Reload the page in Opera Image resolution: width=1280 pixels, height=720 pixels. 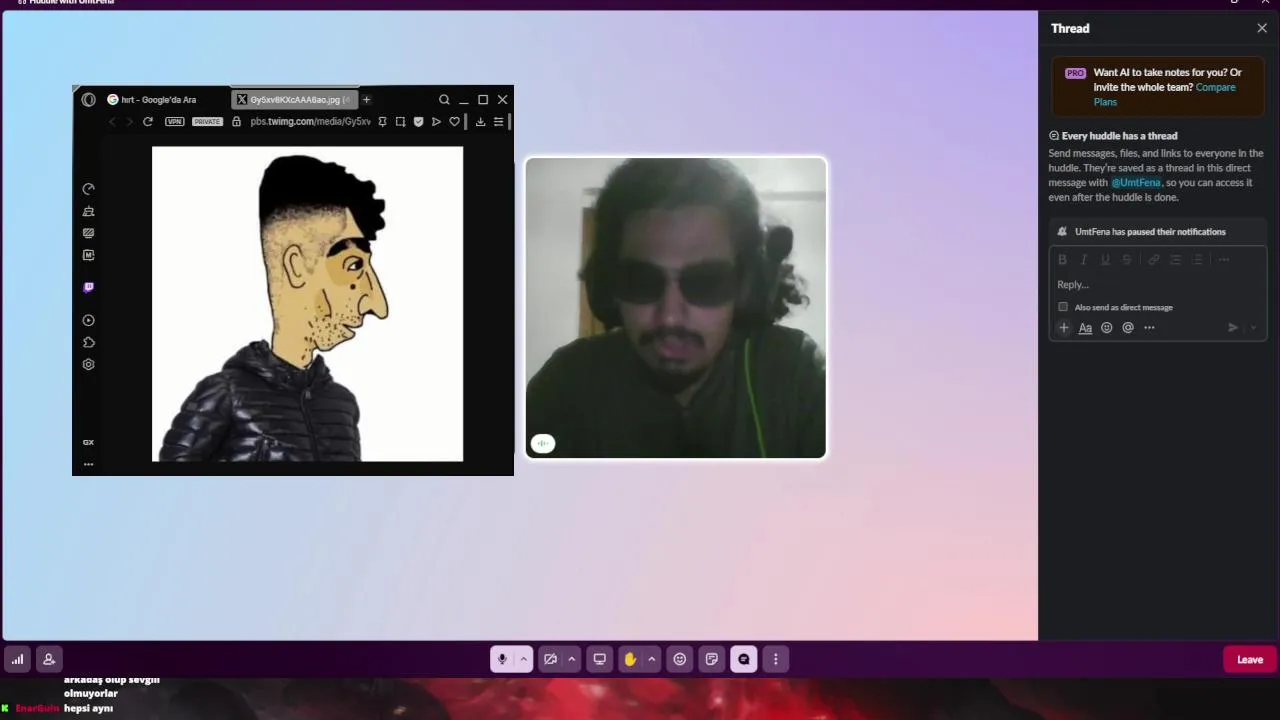148,122
